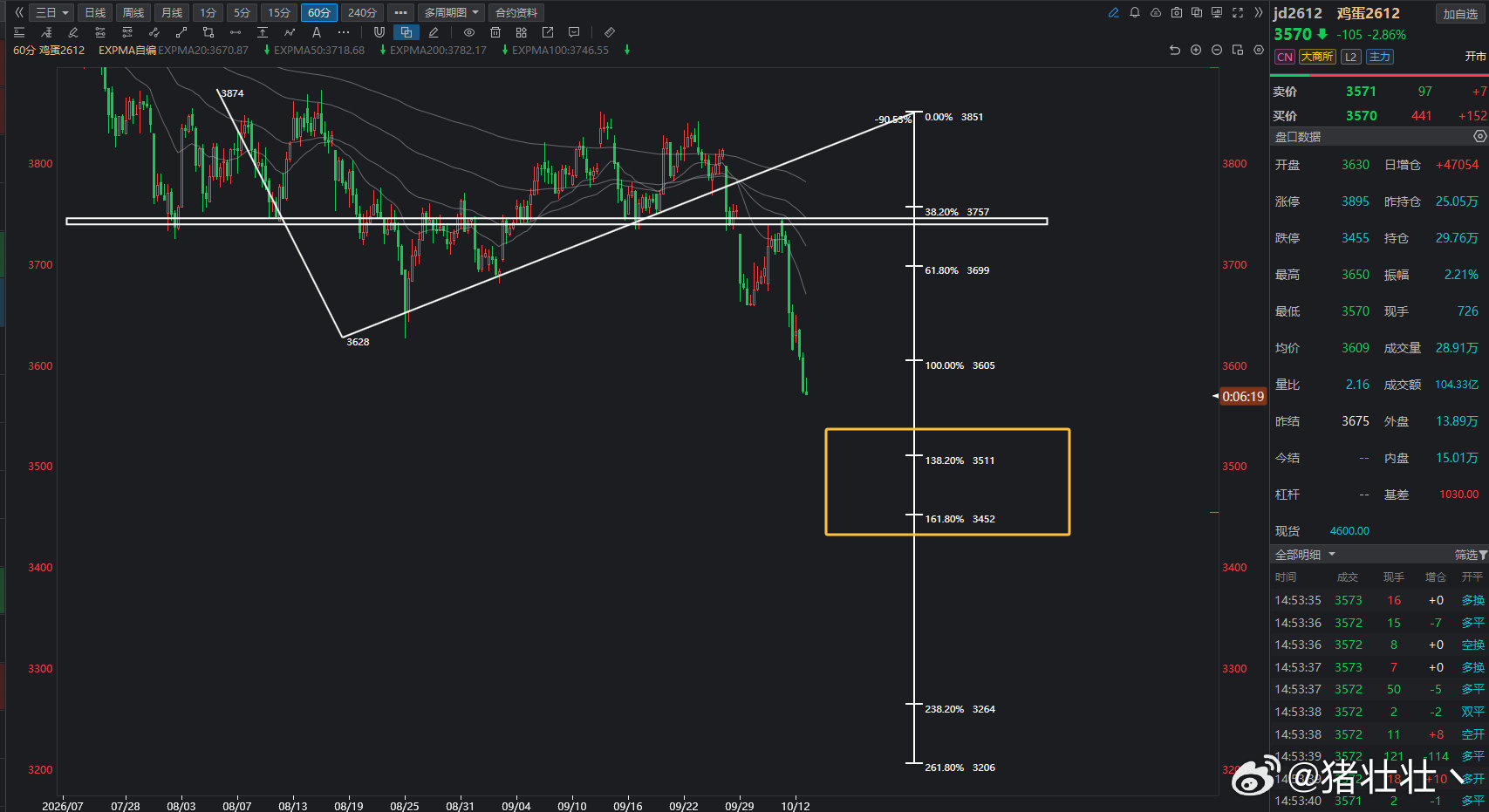Toggle the highlighted overlay drawing mode
Image resolution: width=1489 pixels, height=812 pixels.
pyautogui.click(x=406, y=32)
